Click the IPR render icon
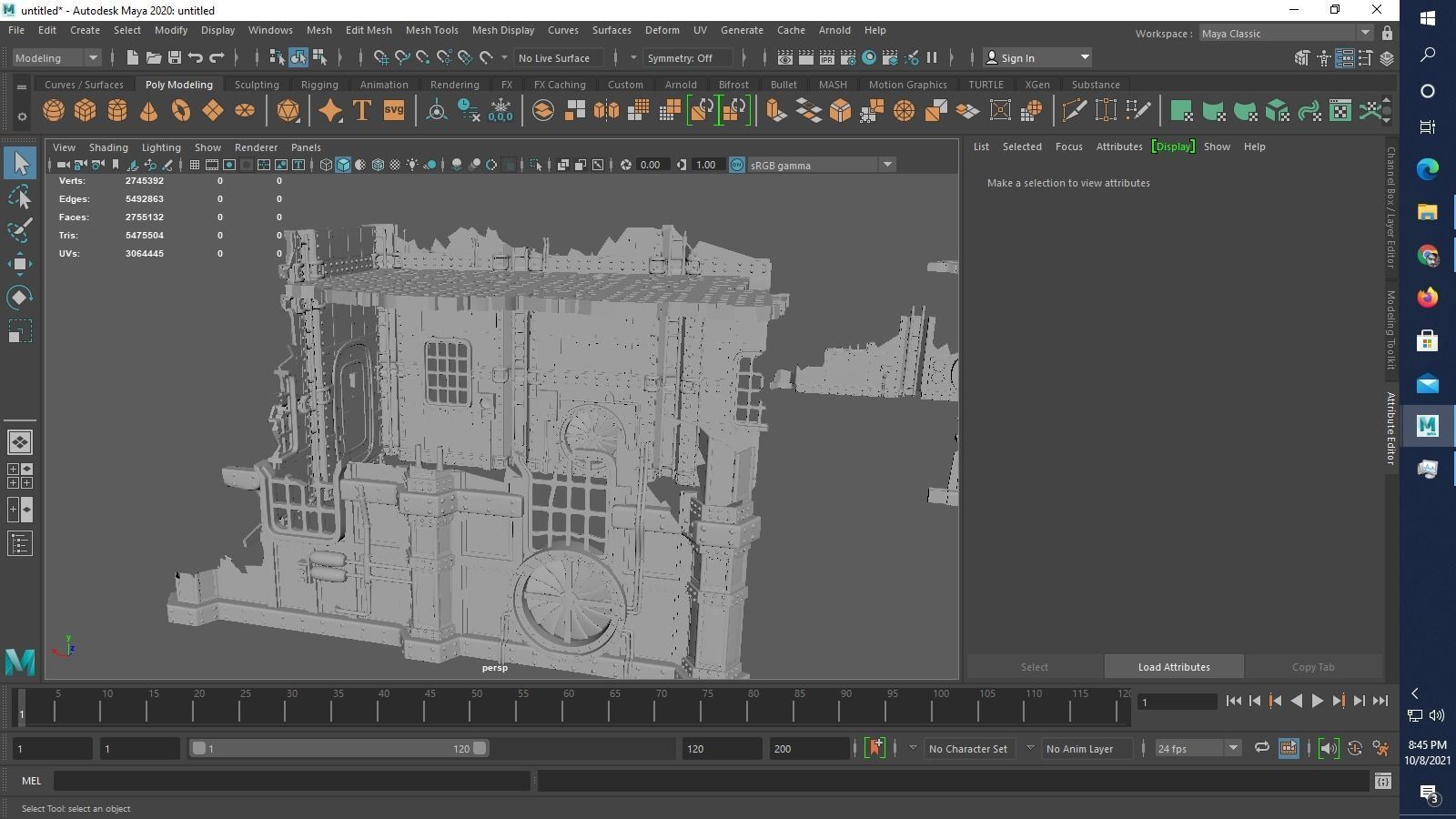The height and width of the screenshot is (819, 1456). [x=827, y=57]
